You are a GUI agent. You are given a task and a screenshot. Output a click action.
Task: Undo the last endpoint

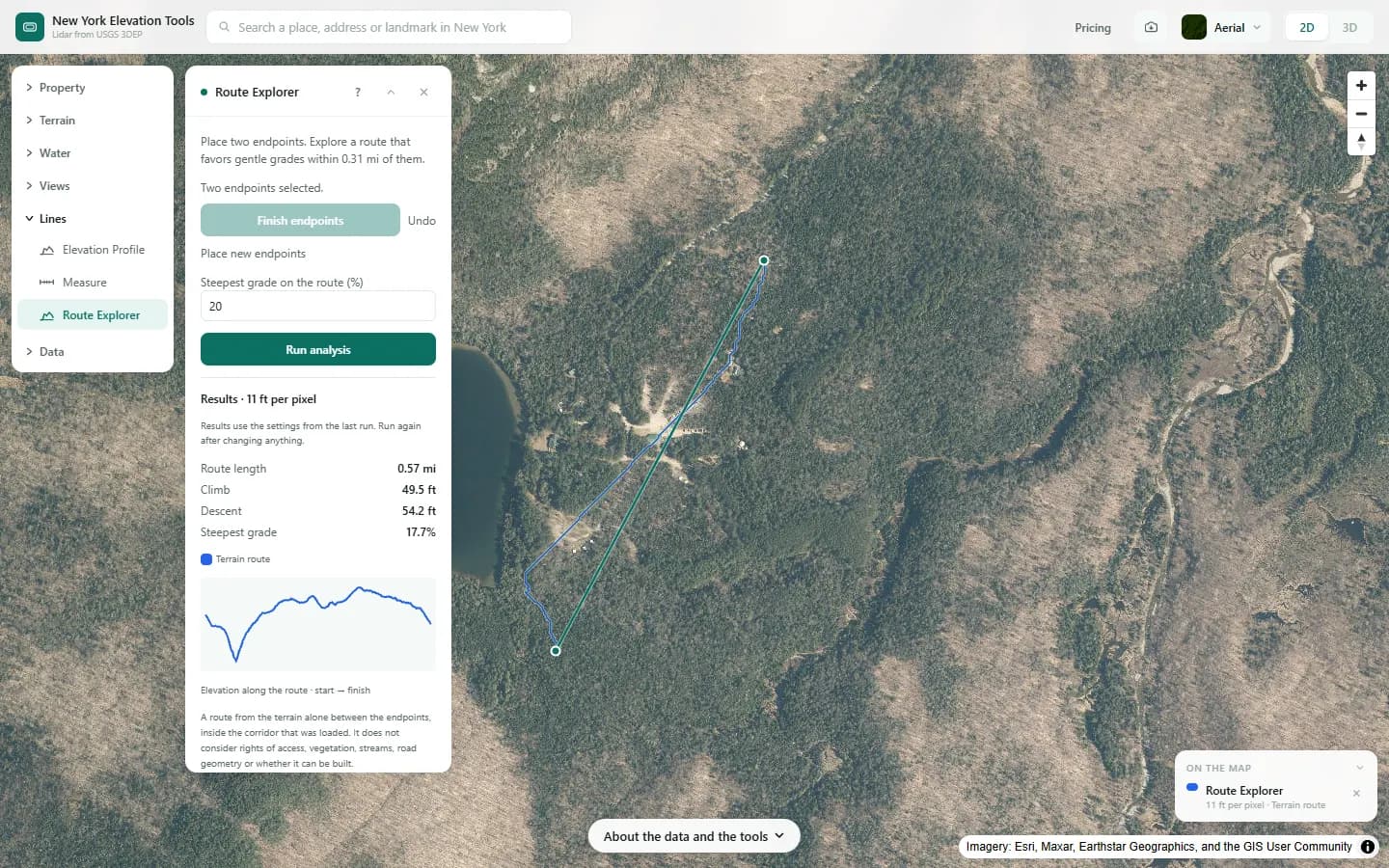pos(422,221)
